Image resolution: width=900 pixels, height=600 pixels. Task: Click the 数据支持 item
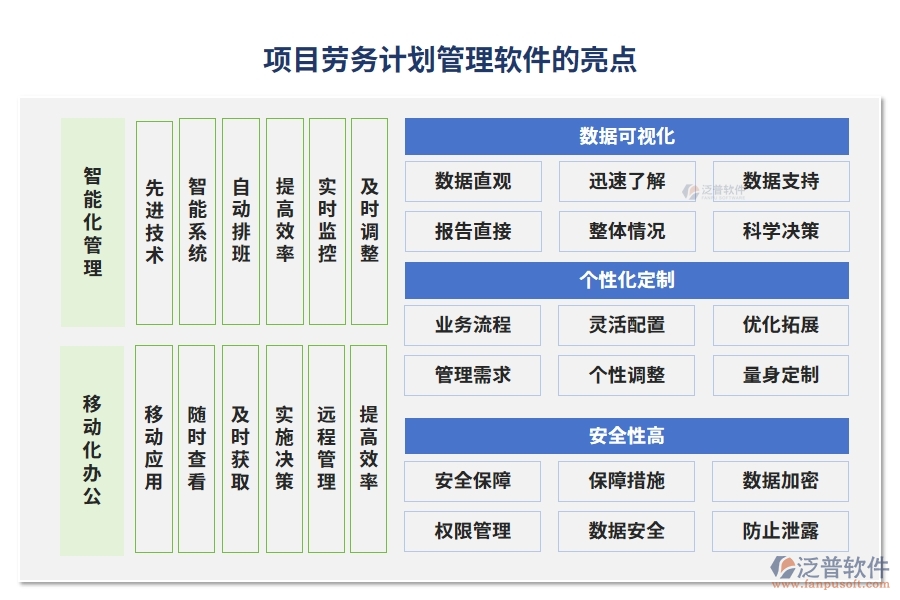tap(780, 181)
